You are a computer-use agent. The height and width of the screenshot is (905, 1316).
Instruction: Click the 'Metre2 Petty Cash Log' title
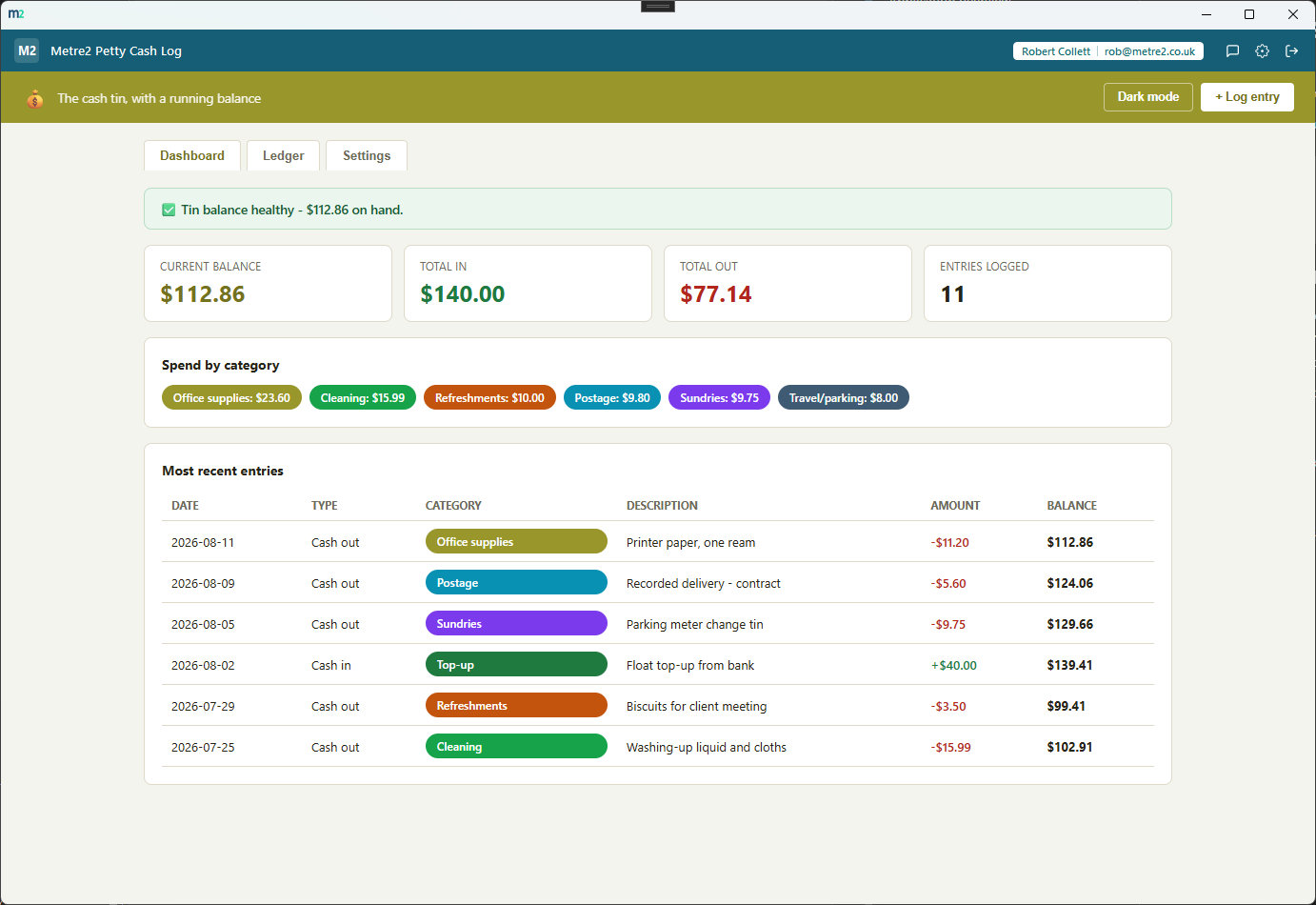tap(116, 51)
